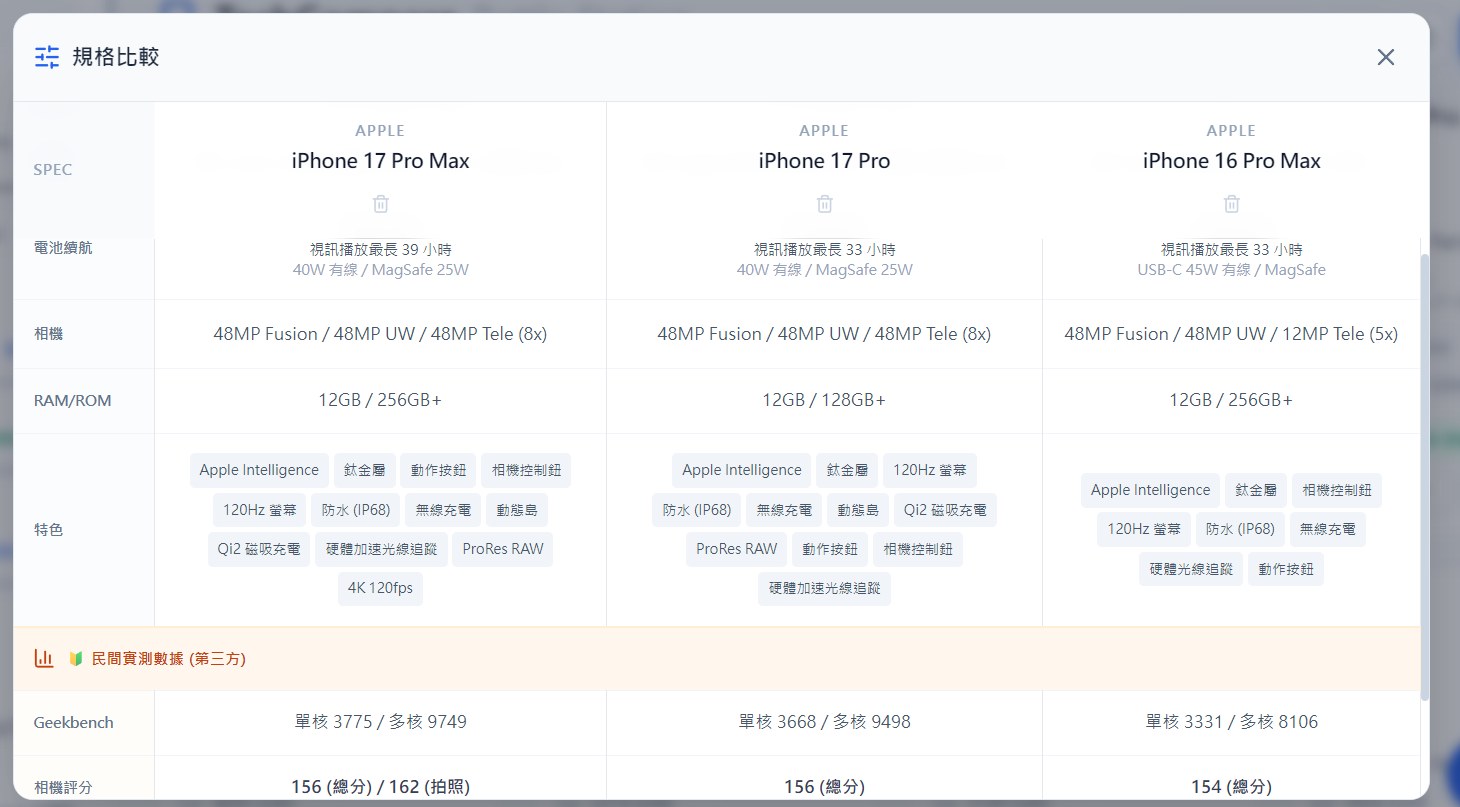
Task: Click the green-yellow beginner badge before 民間實測數據
Action: (75, 659)
